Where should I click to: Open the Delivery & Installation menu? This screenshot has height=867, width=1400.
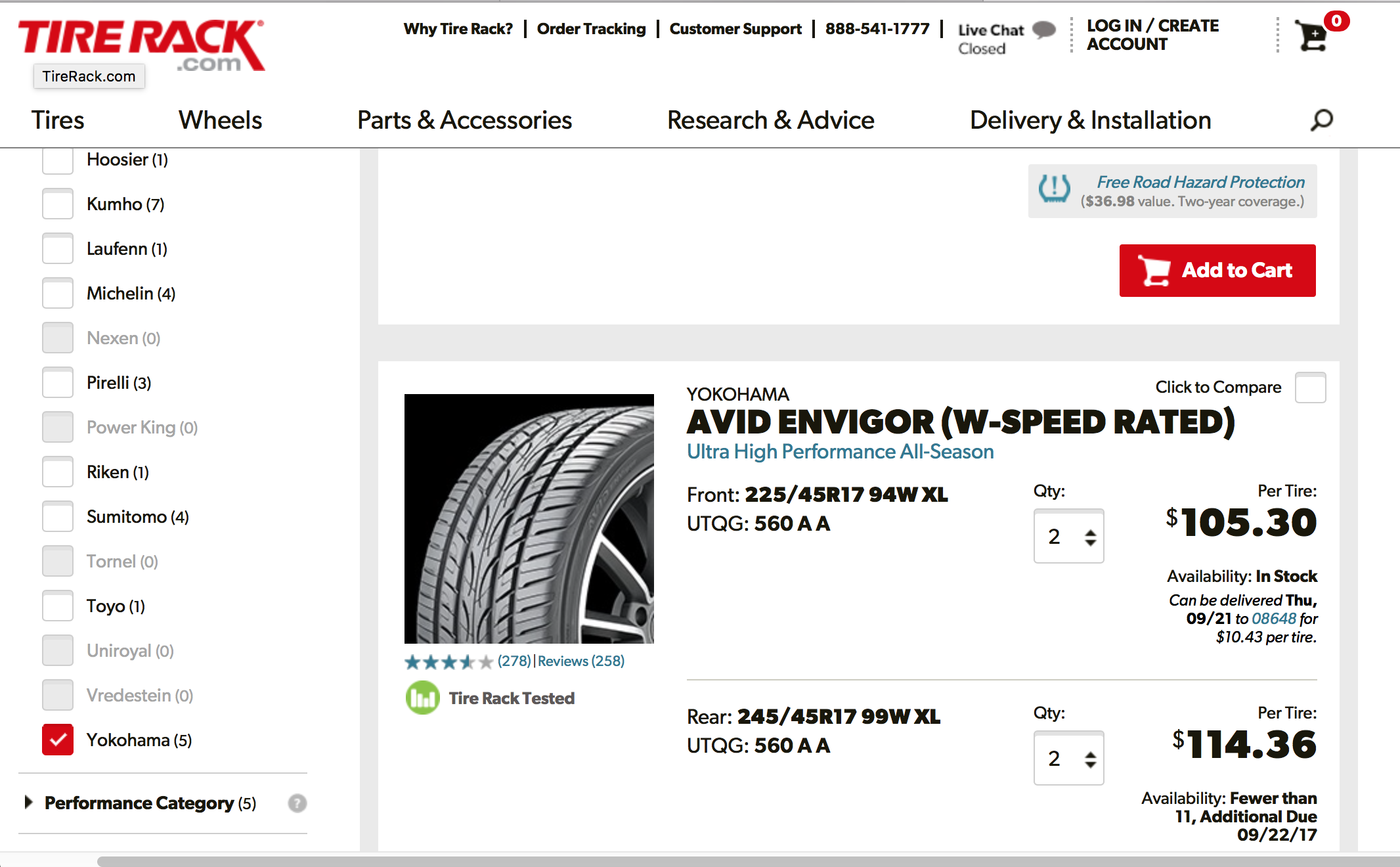tap(1090, 120)
